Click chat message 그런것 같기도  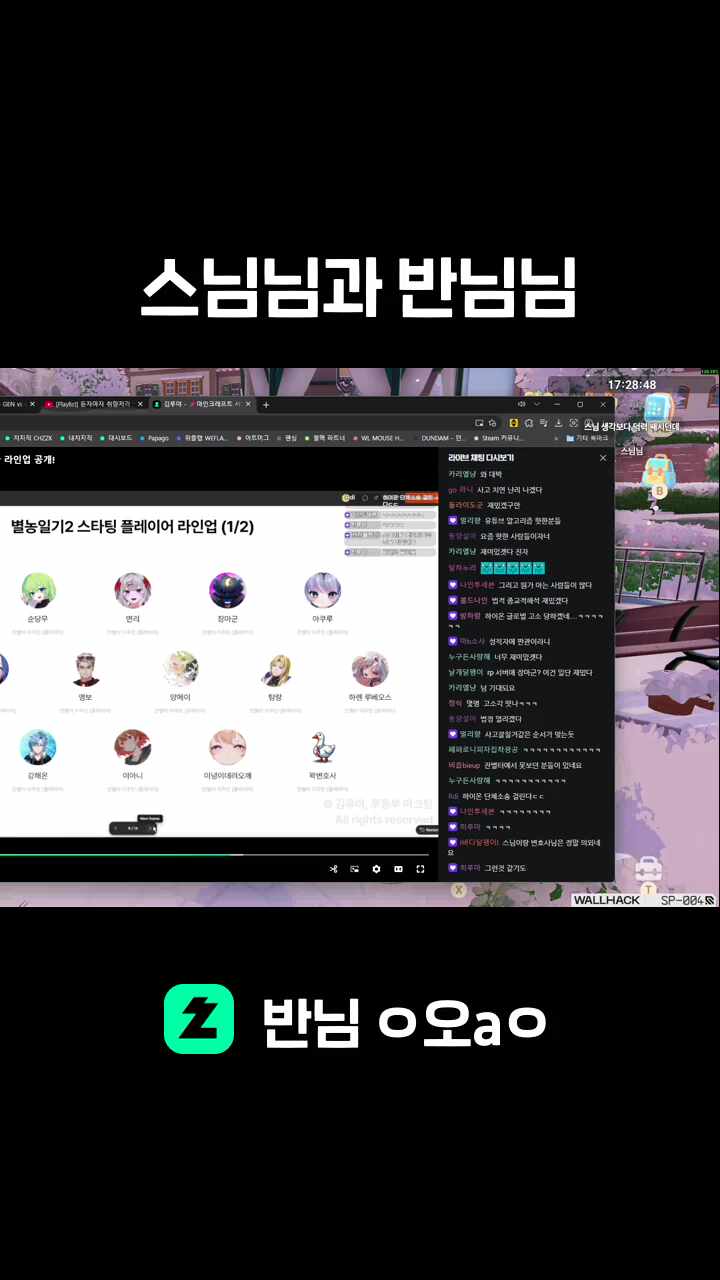click(x=507, y=868)
